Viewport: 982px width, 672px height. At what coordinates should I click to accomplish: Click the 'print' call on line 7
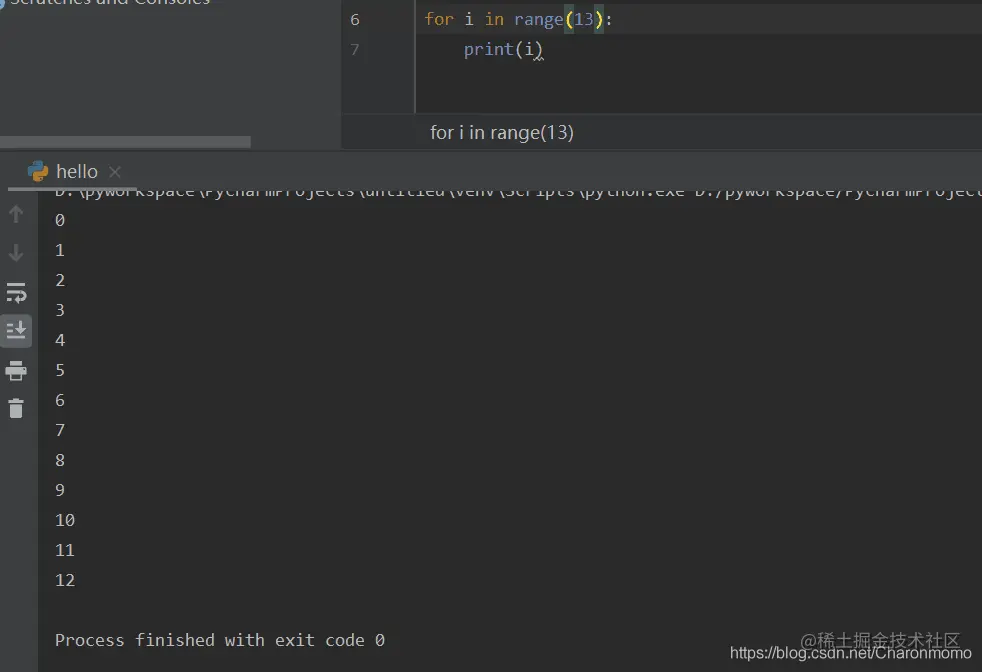[x=488, y=49]
